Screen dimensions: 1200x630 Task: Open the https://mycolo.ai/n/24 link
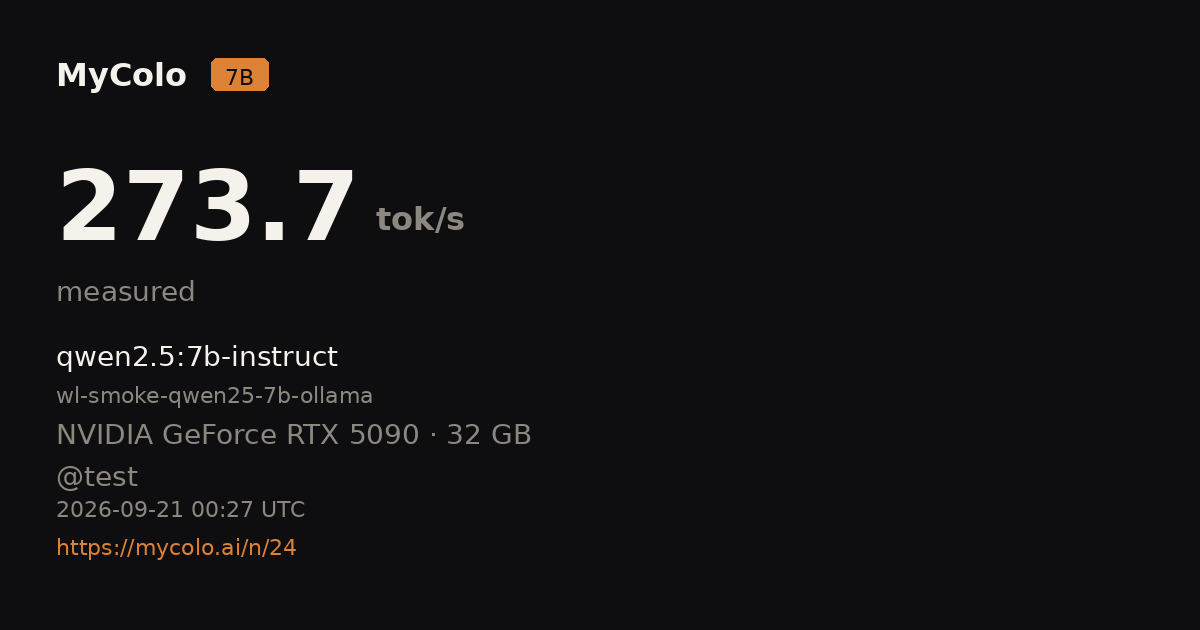(176, 548)
